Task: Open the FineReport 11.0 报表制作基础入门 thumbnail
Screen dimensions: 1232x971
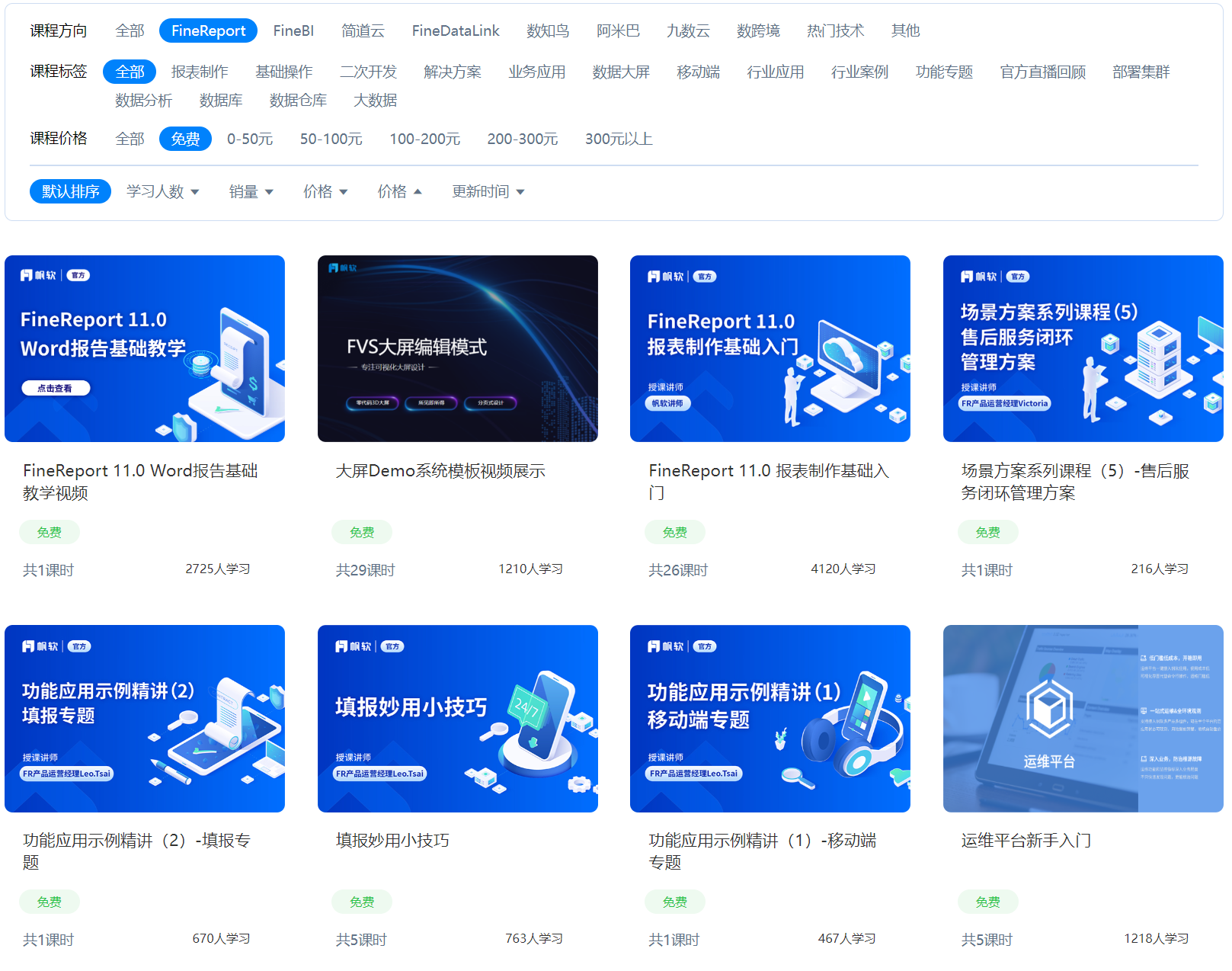Action: (x=770, y=348)
